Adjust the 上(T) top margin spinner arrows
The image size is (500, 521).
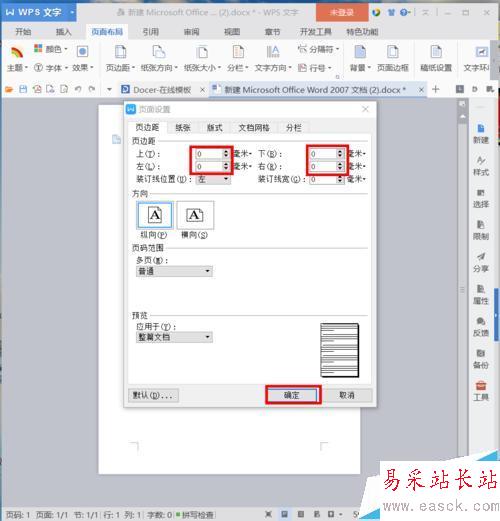pos(226,154)
